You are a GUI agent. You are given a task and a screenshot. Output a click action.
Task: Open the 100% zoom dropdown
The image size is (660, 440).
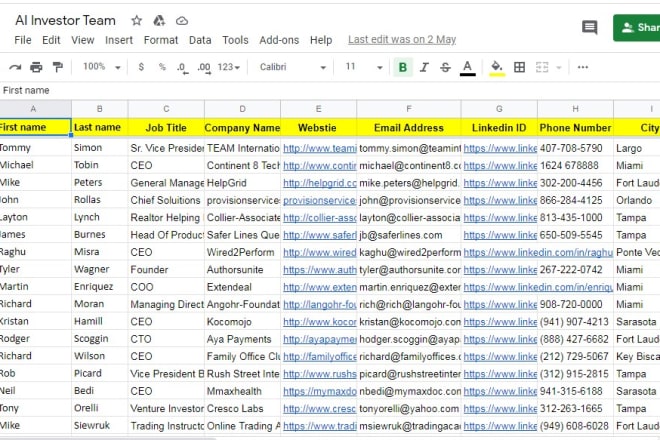click(101, 67)
